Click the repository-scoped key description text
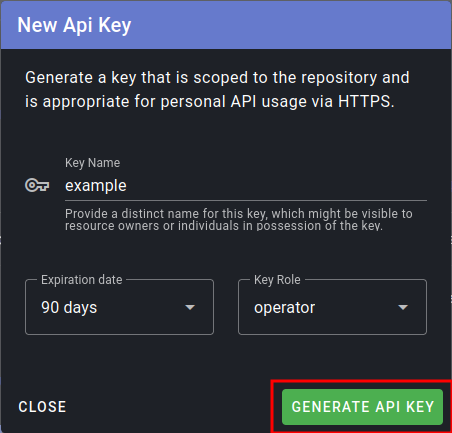 (217, 89)
